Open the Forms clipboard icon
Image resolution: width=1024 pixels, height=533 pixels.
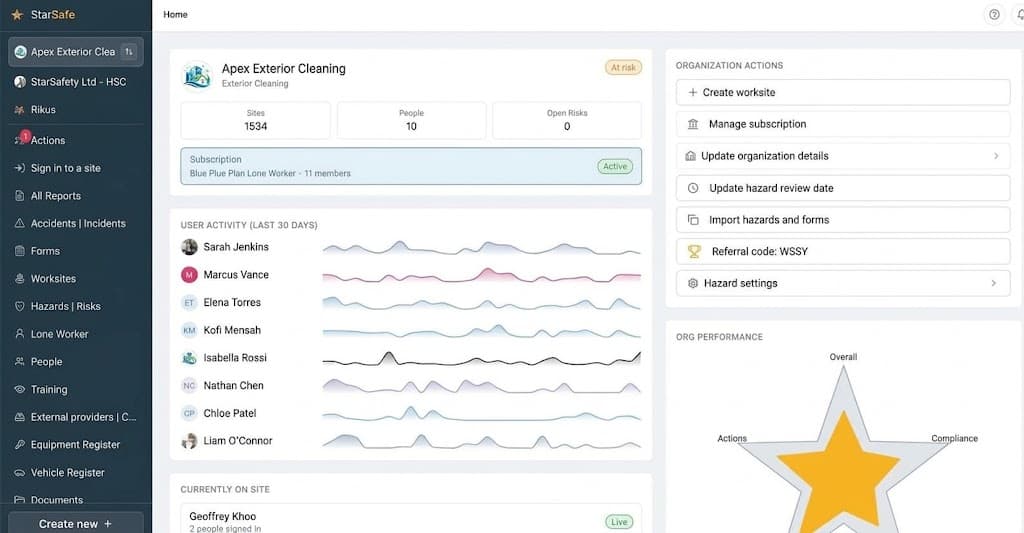click(20, 251)
